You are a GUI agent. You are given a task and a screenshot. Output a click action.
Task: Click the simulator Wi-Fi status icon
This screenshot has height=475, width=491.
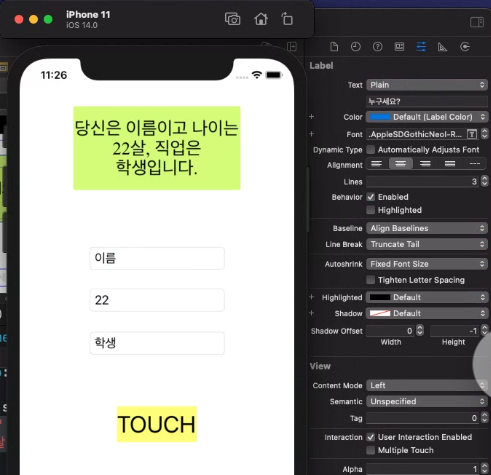(256, 75)
